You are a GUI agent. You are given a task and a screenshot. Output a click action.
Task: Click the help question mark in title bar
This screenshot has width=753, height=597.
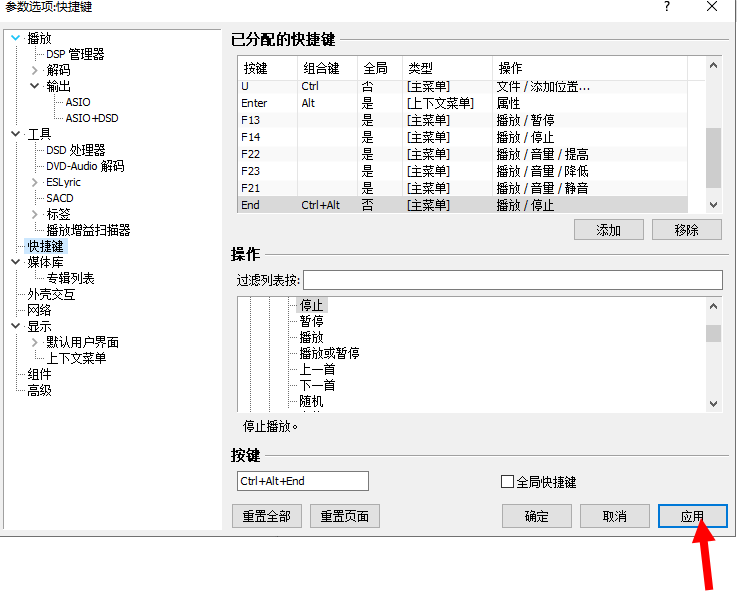pos(667,7)
